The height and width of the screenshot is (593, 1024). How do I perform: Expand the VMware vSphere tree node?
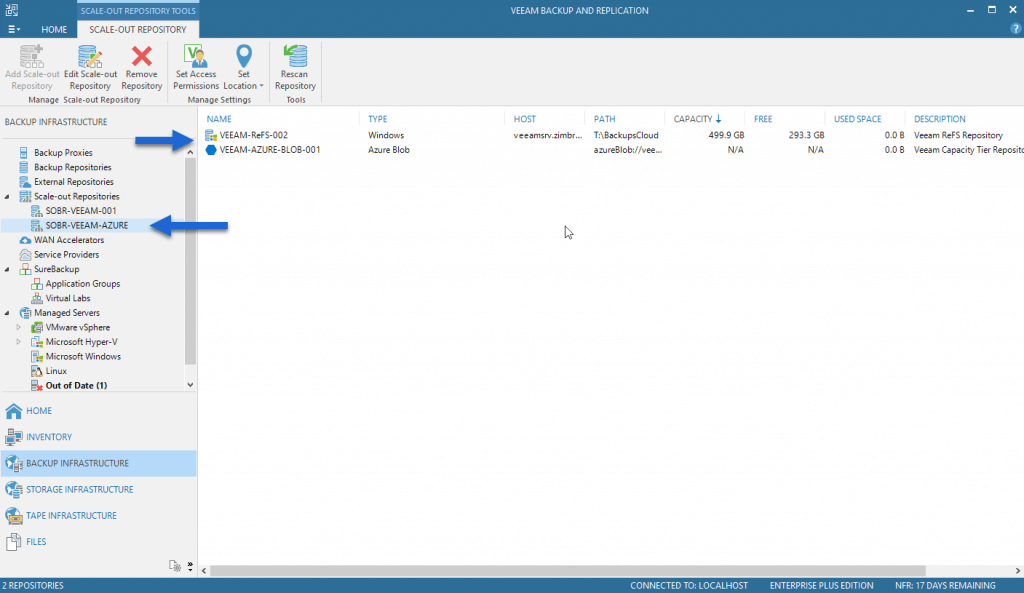(x=18, y=327)
